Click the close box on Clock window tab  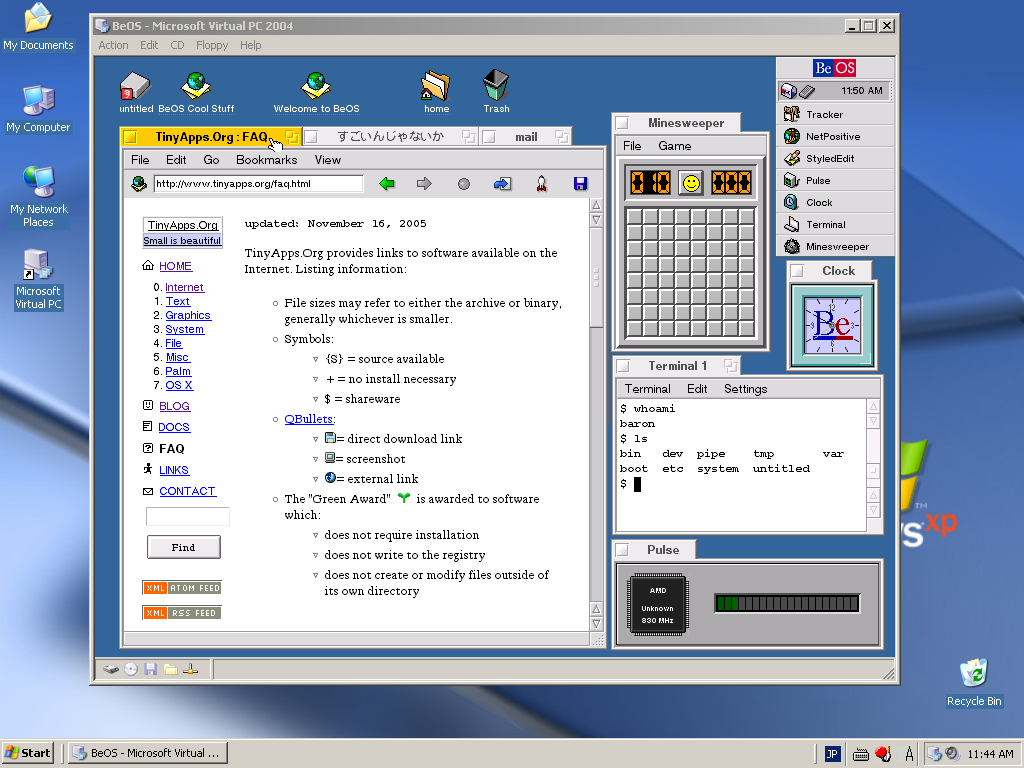pyautogui.click(x=797, y=270)
